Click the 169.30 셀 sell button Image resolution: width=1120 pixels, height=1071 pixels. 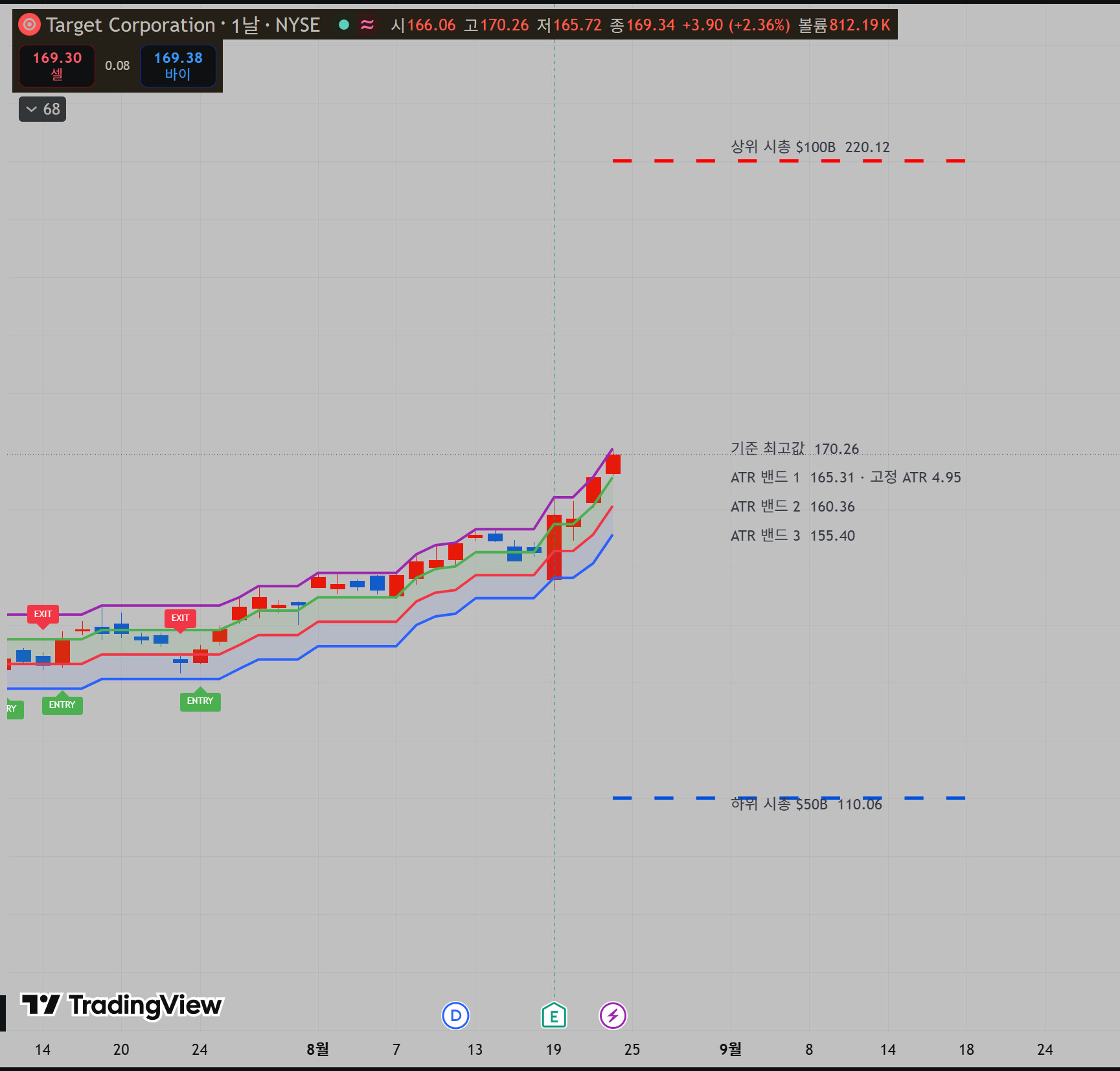[57, 66]
